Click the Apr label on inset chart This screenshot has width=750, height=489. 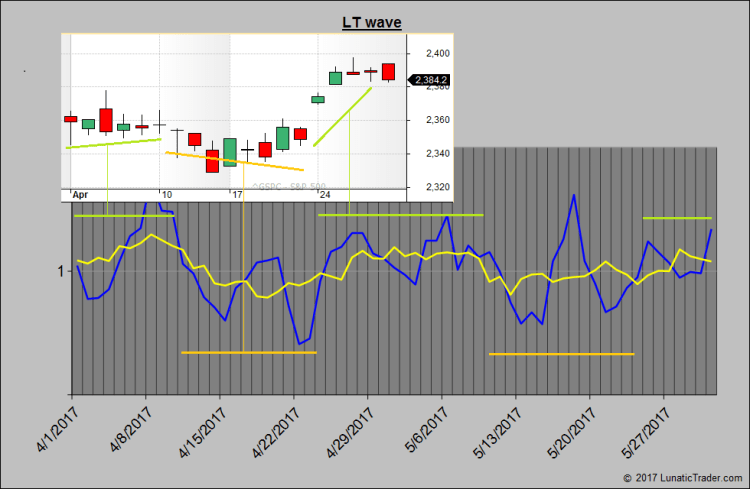(x=80, y=195)
